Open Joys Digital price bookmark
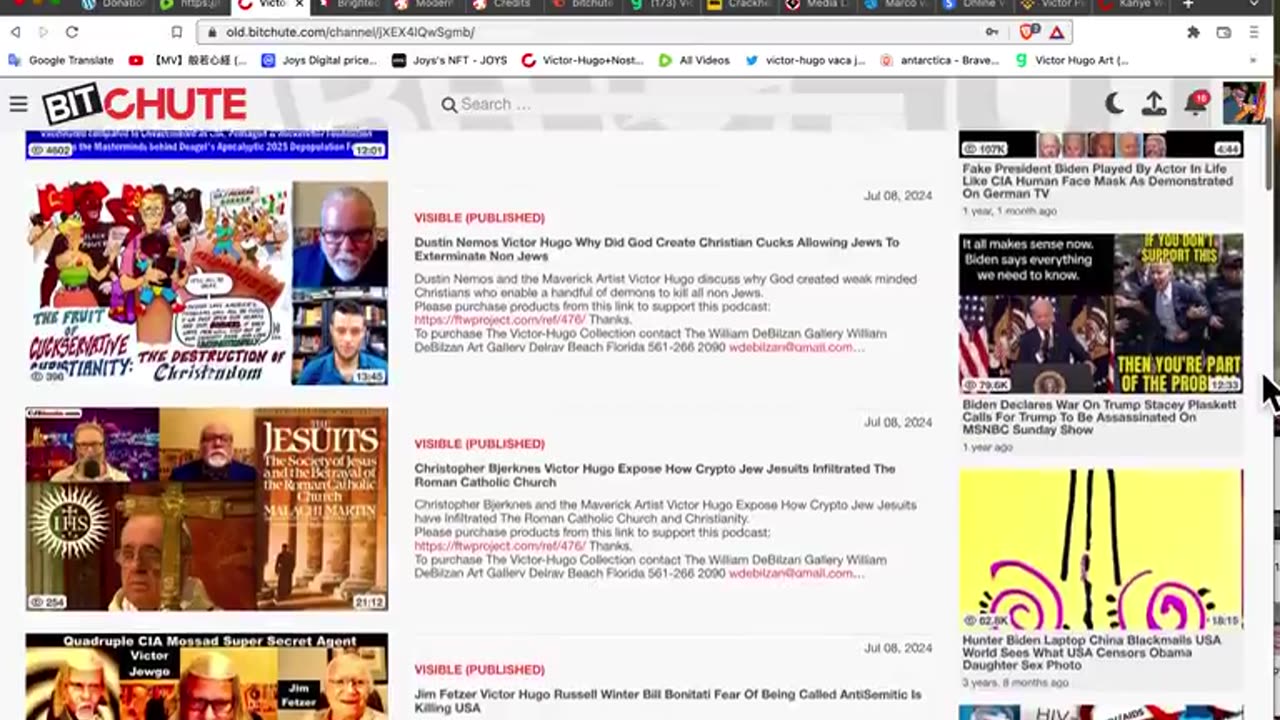 319,60
